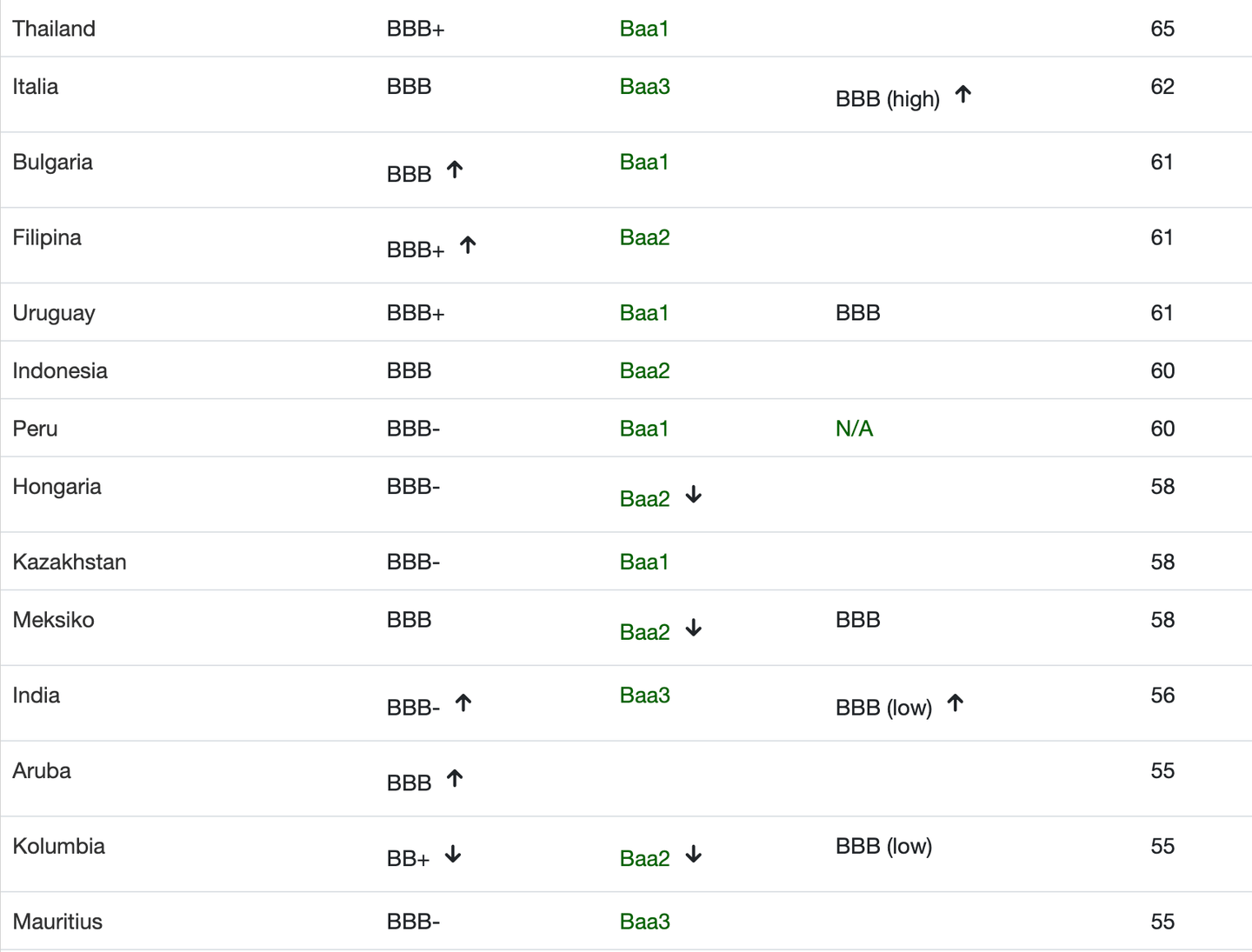Click the up arrow next to Aruba's BBB

tap(455, 779)
